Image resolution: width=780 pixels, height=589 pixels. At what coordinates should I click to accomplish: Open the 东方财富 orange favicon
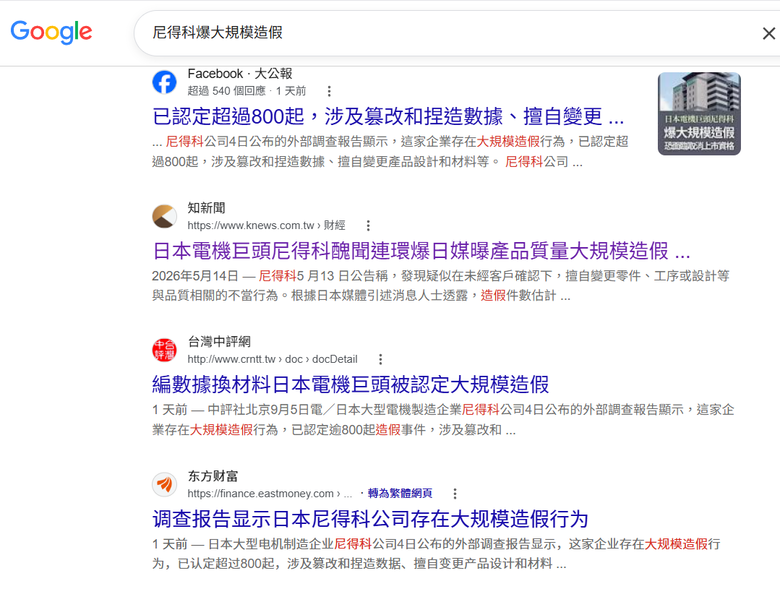pyautogui.click(x=164, y=484)
